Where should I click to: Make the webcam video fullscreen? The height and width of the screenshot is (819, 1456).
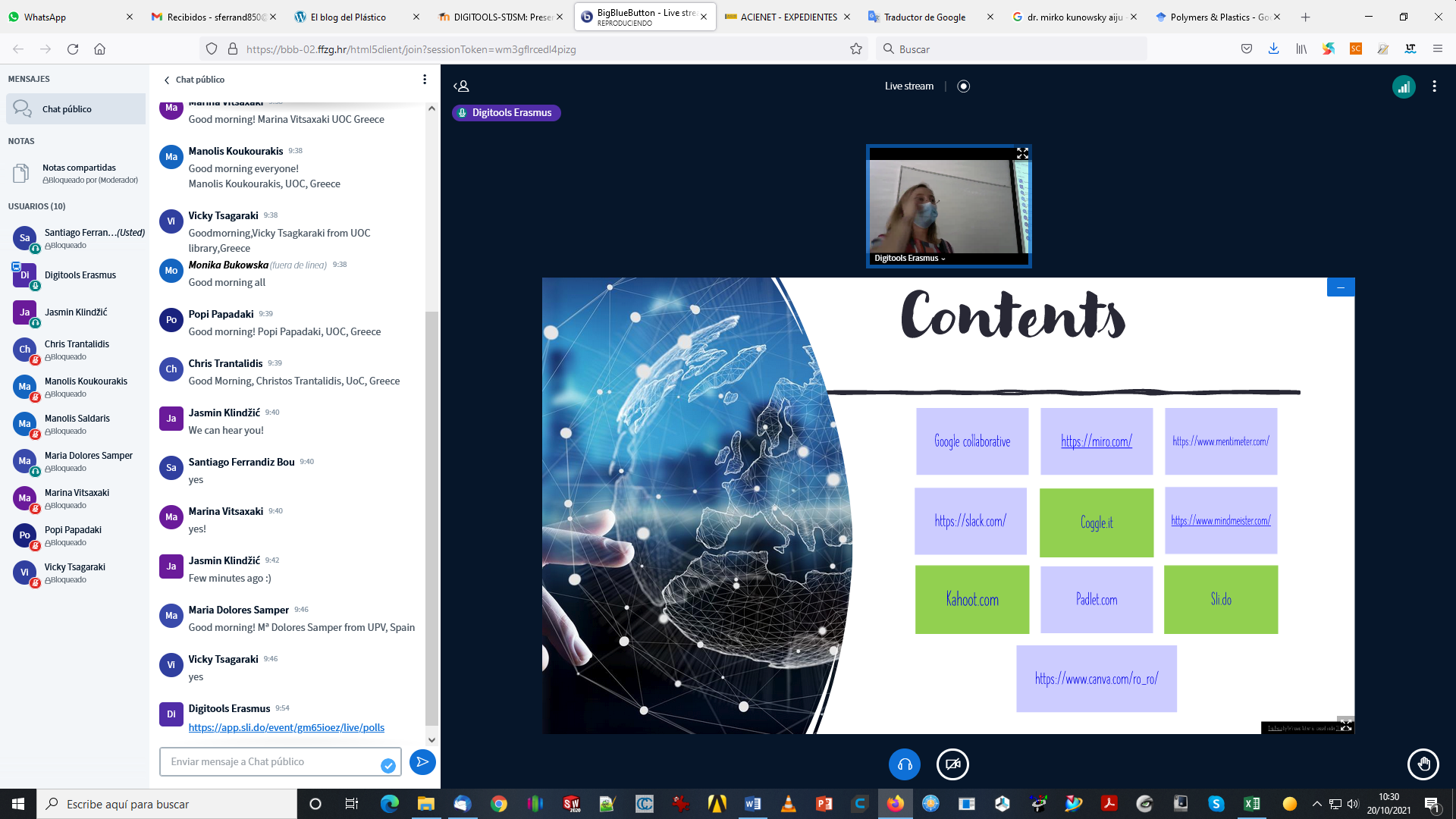coord(1022,154)
